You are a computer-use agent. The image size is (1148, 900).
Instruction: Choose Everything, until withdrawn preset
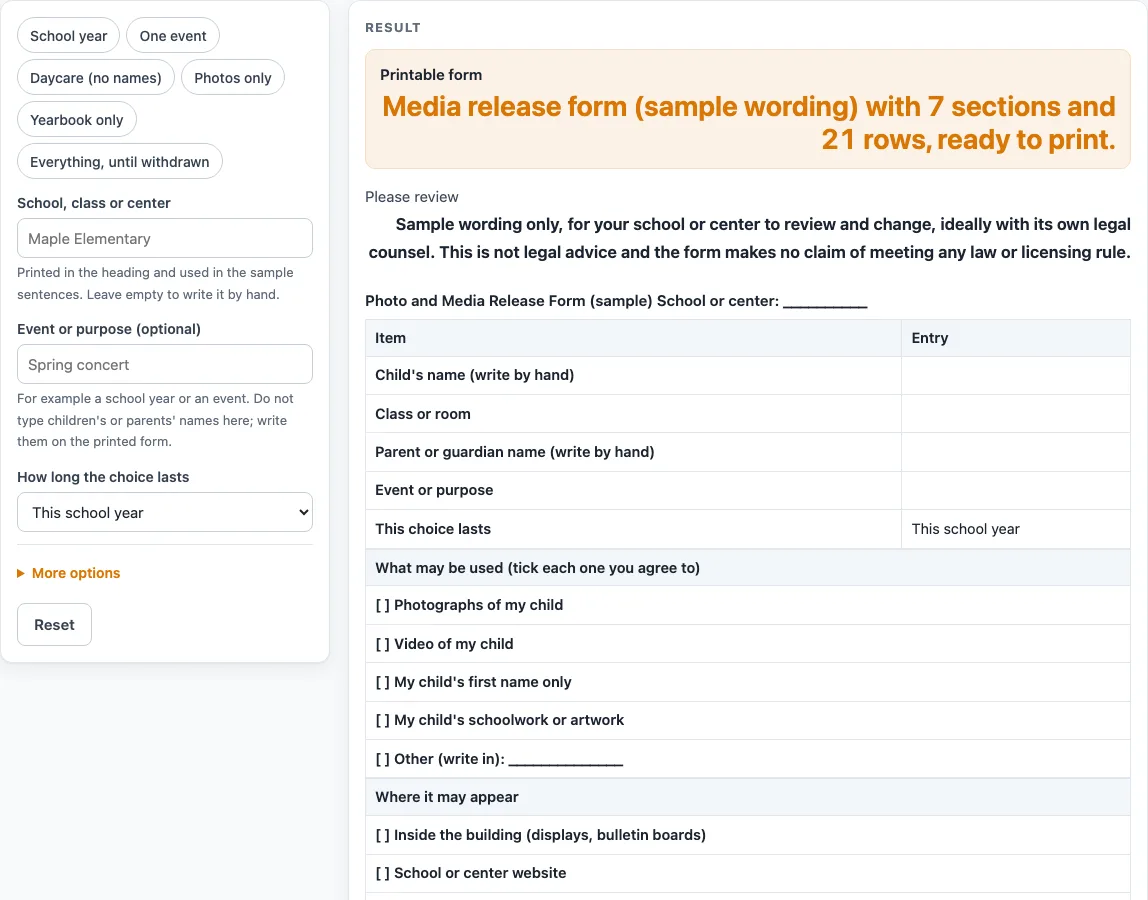coord(119,162)
